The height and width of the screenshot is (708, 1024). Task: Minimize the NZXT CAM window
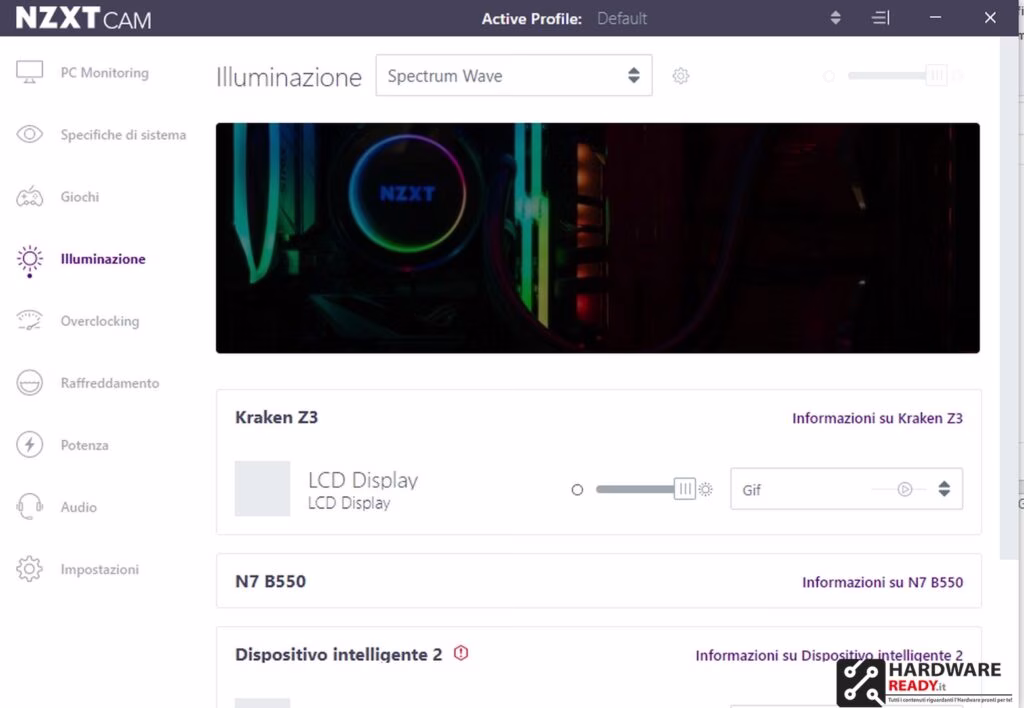pyautogui.click(x=935, y=18)
